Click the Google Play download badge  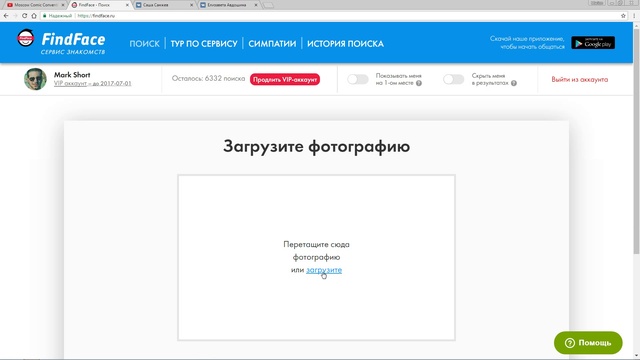point(593,43)
